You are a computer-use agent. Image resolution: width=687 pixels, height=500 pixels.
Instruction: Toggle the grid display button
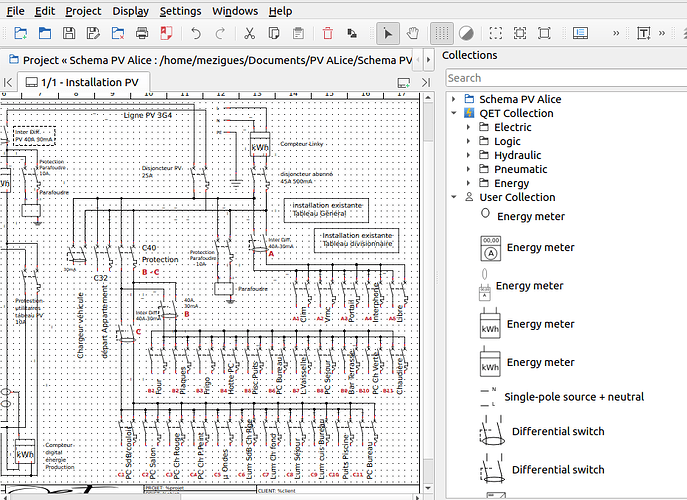442,33
